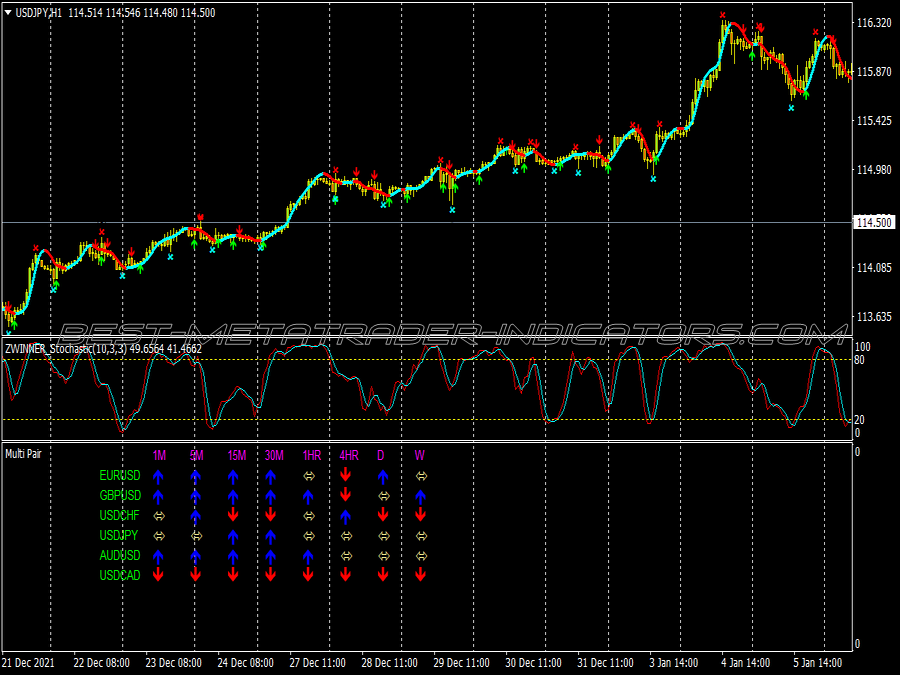This screenshot has width=900, height=675.
Task: Click USDCAD 4HR red down arrow
Action: [346, 575]
